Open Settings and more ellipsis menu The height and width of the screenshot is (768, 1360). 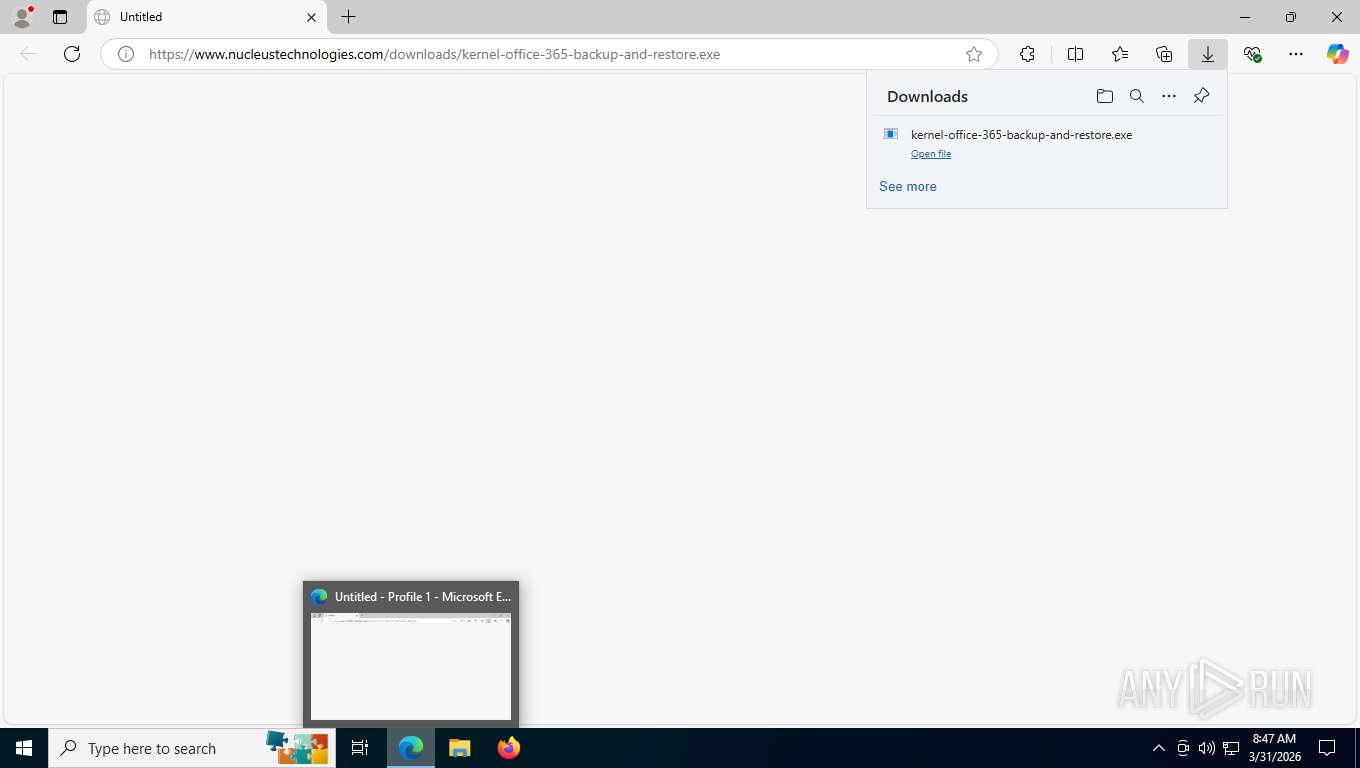[1296, 54]
